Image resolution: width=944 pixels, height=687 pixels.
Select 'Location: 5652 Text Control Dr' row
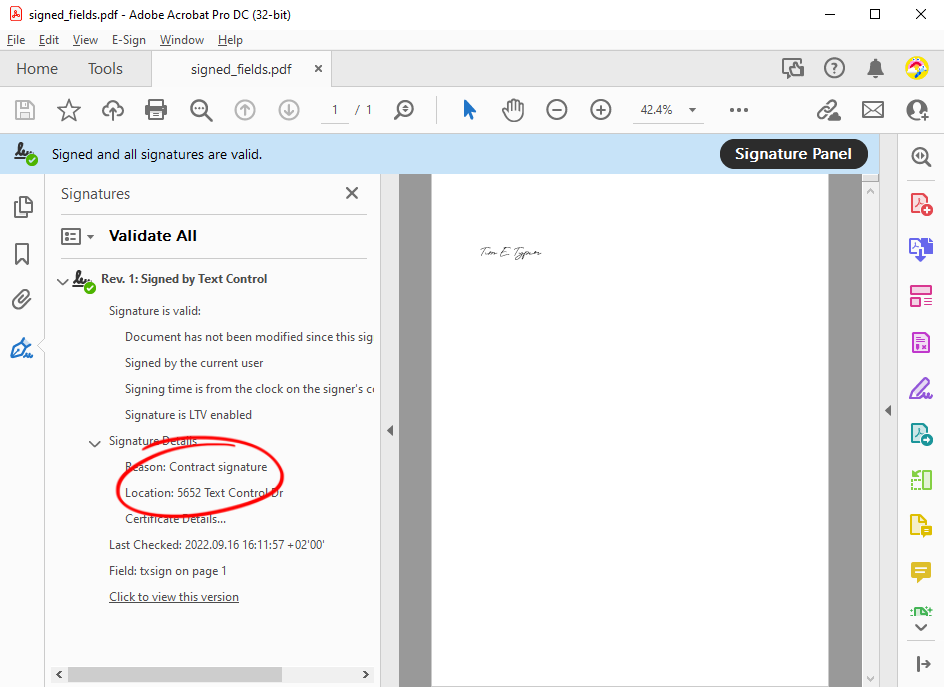(204, 493)
